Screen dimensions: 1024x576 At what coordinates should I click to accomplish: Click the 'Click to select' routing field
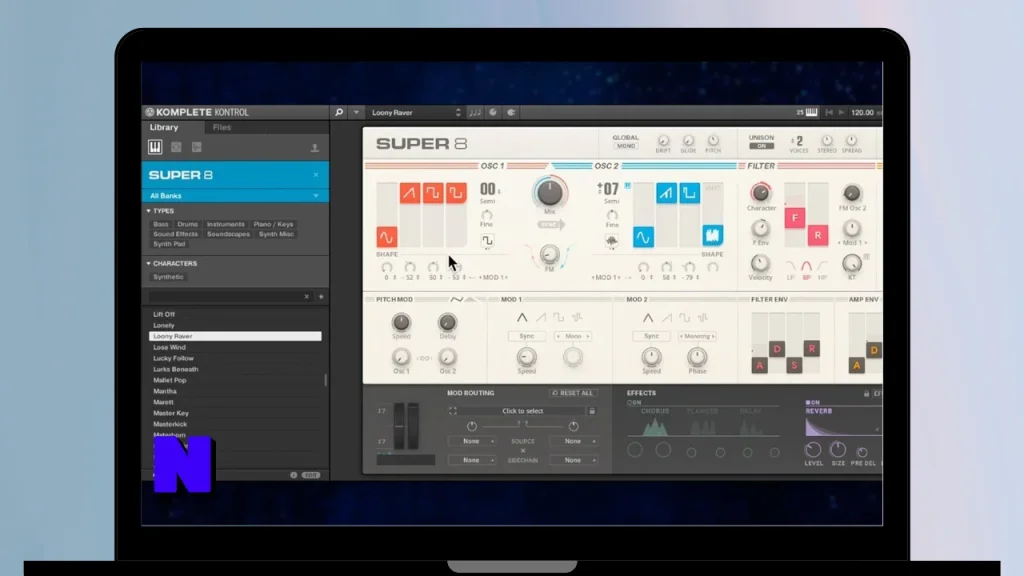pyautogui.click(x=522, y=411)
